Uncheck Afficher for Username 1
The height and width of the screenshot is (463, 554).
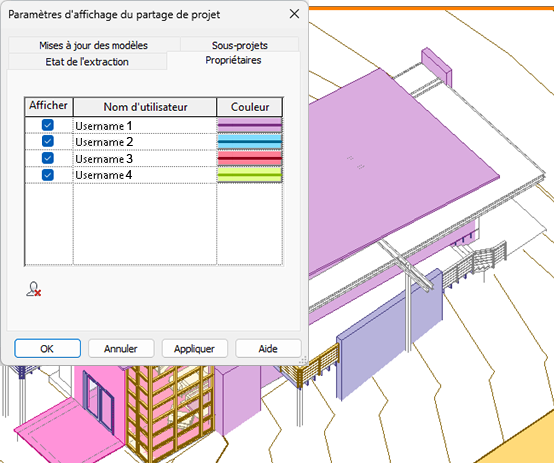point(48,125)
